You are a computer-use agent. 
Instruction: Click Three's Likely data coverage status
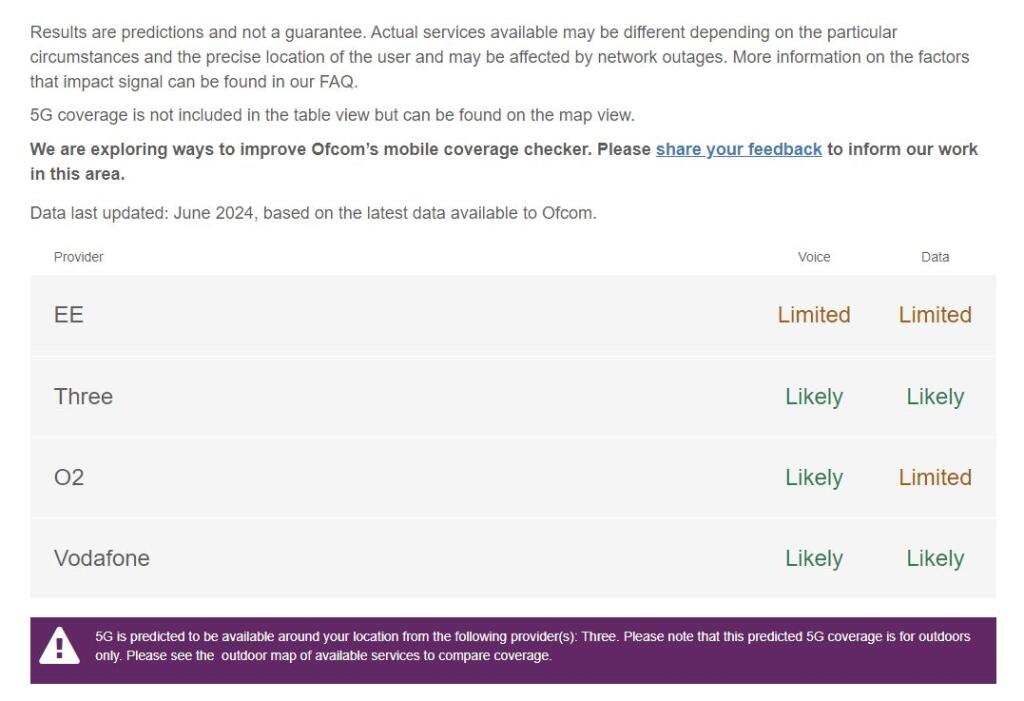pos(935,396)
